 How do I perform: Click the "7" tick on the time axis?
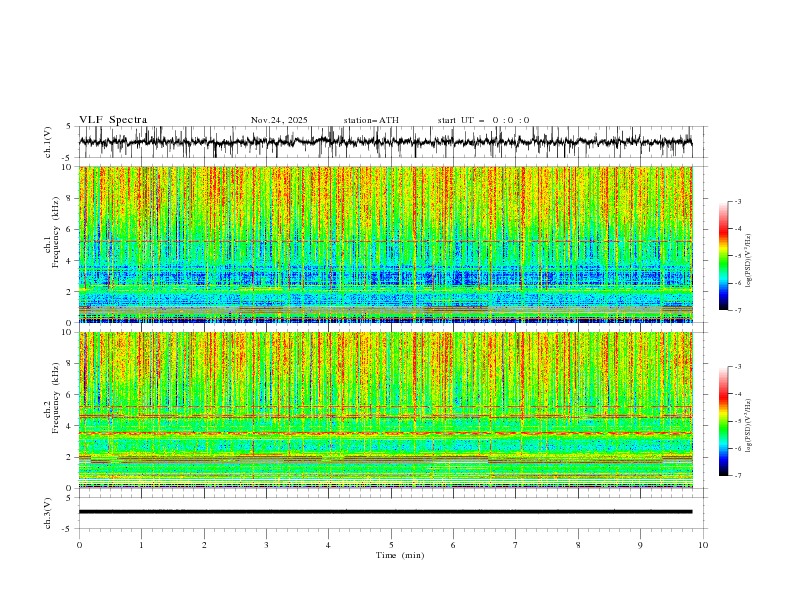pyautogui.click(x=516, y=545)
